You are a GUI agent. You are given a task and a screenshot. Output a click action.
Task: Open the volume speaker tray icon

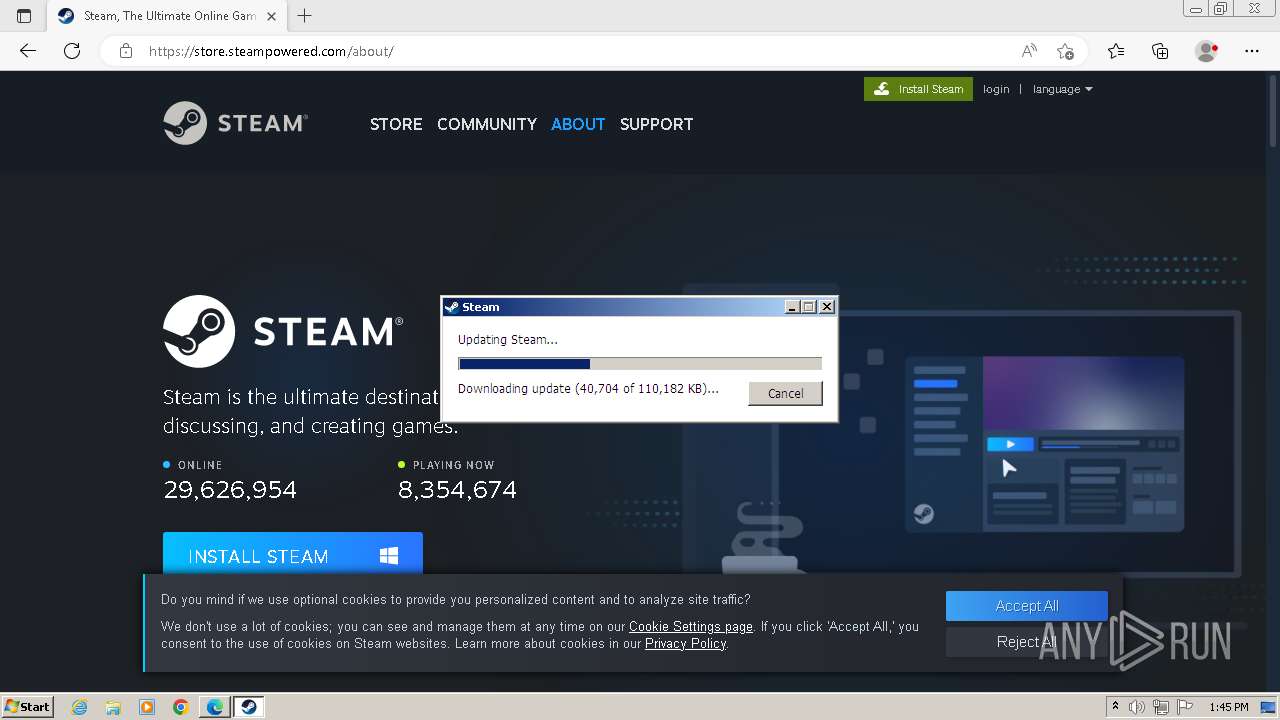tap(1137, 707)
